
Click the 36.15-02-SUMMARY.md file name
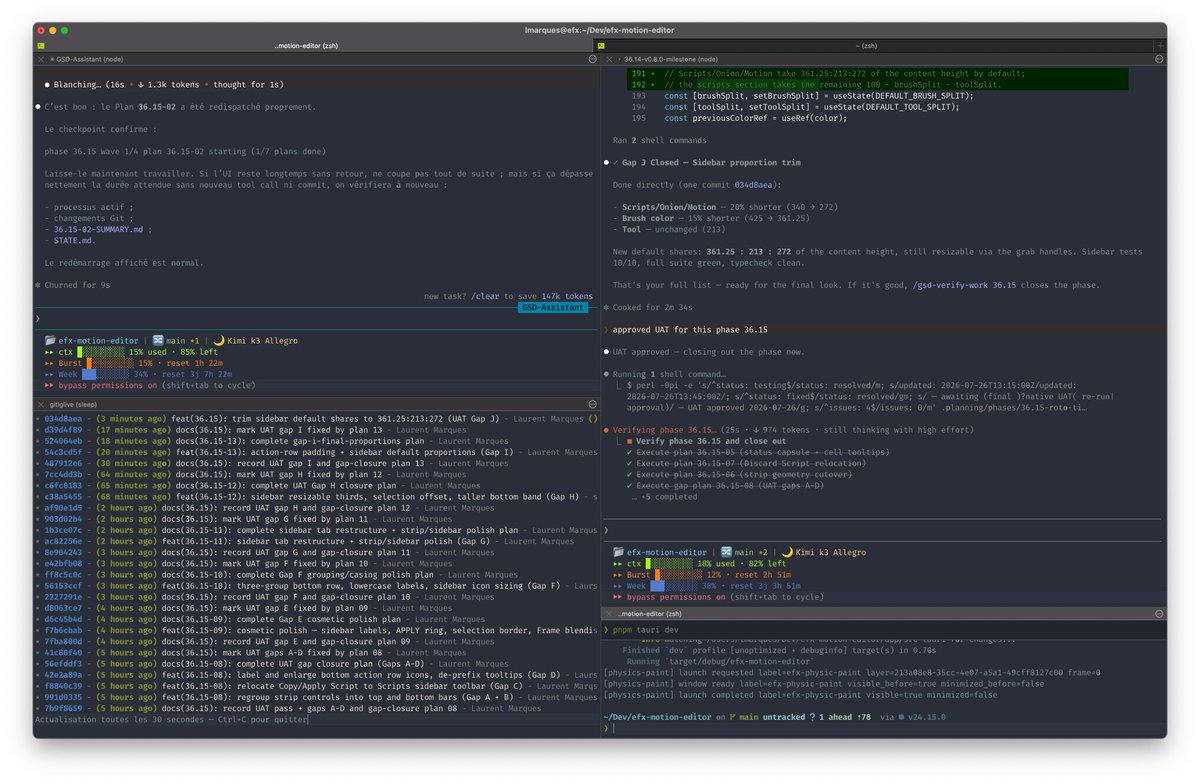pyautogui.click(x=98, y=230)
